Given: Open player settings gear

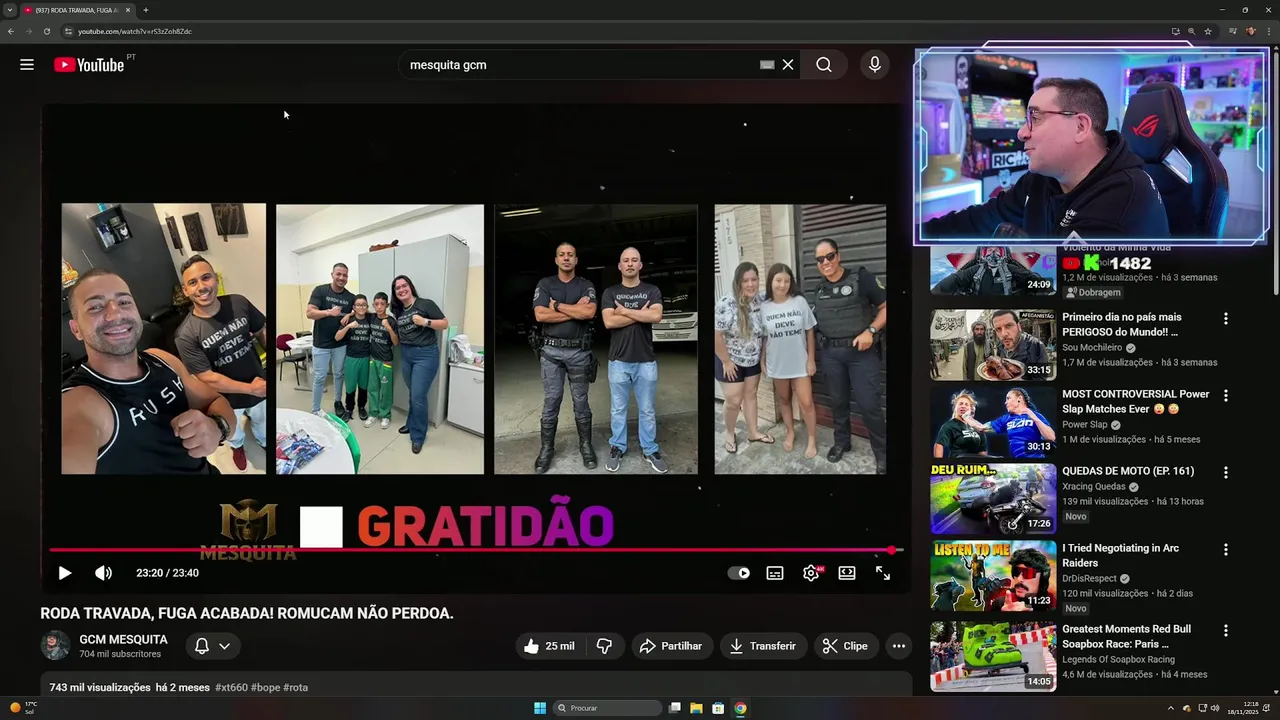Looking at the screenshot, I should [x=811, y=573].
